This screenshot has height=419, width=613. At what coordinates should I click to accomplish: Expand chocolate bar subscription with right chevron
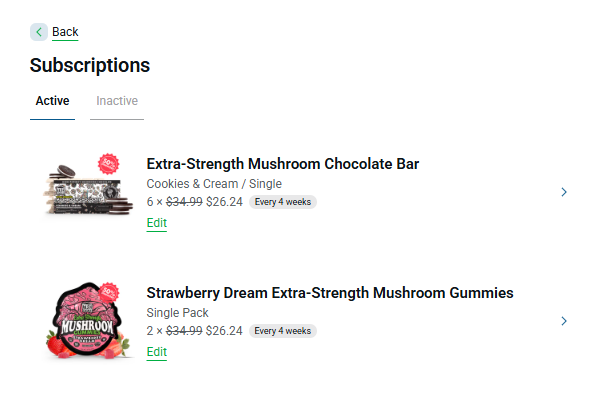(x=564, y=192)
